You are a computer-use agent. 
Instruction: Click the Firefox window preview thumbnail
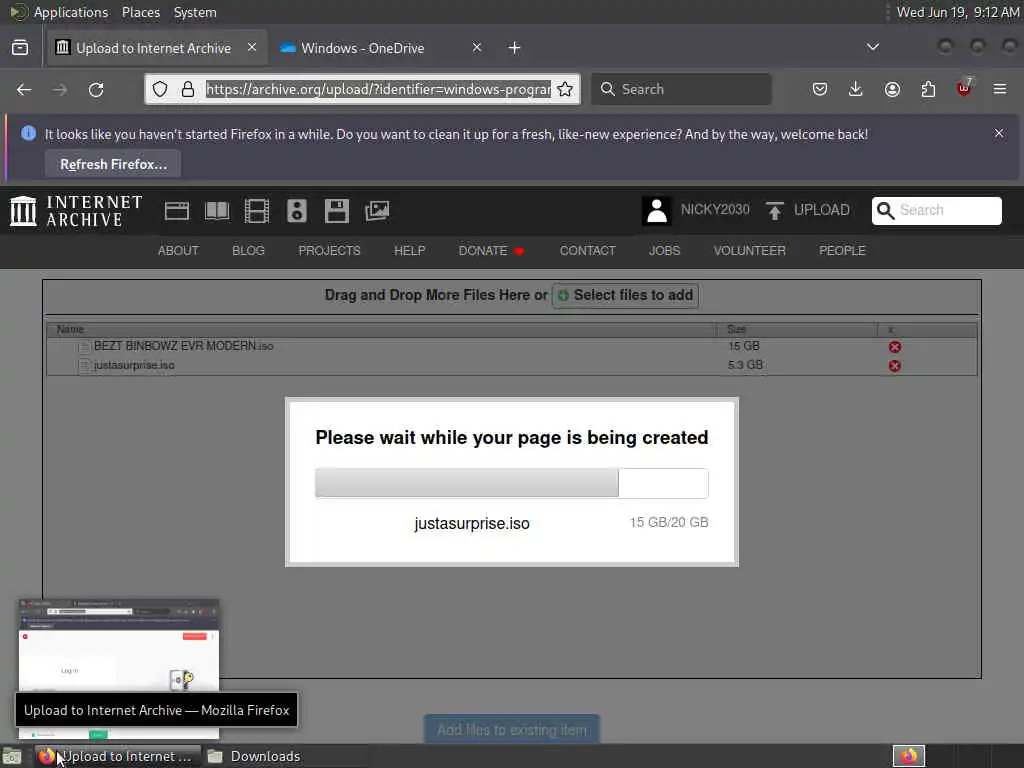118,667
